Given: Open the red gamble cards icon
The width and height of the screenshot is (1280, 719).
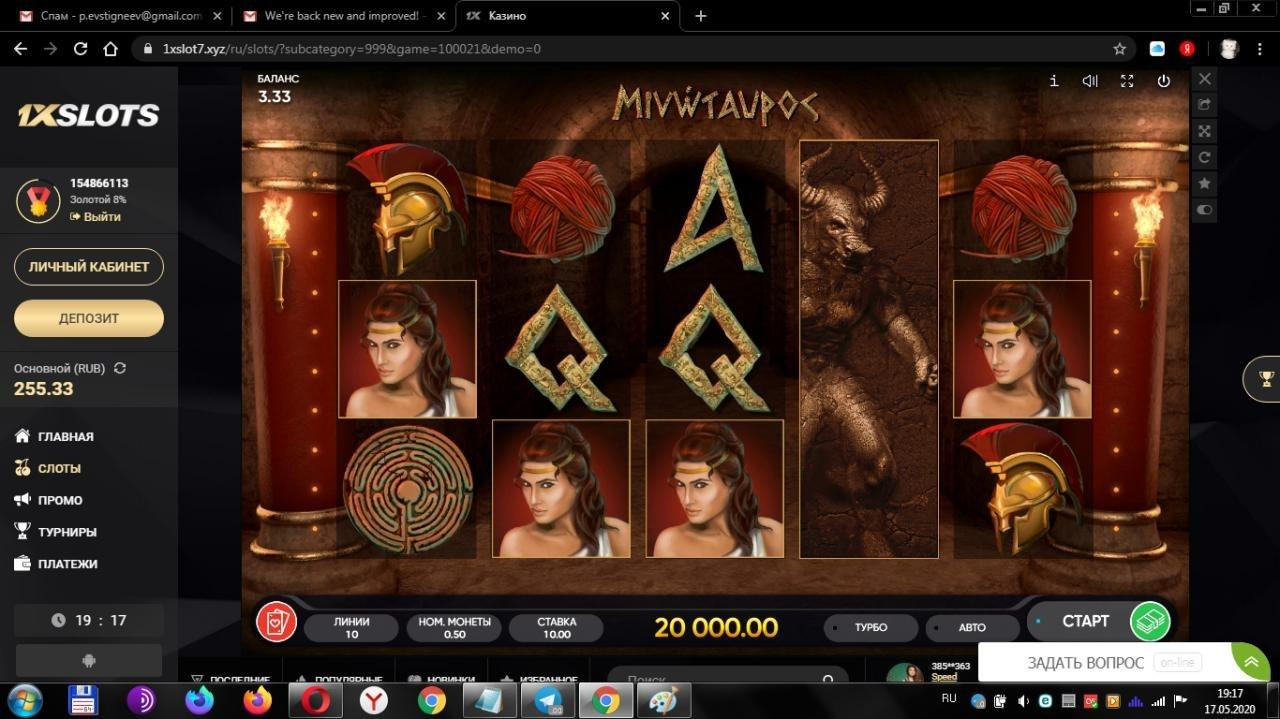Looking at the screenshot, I should coord(276,622).
